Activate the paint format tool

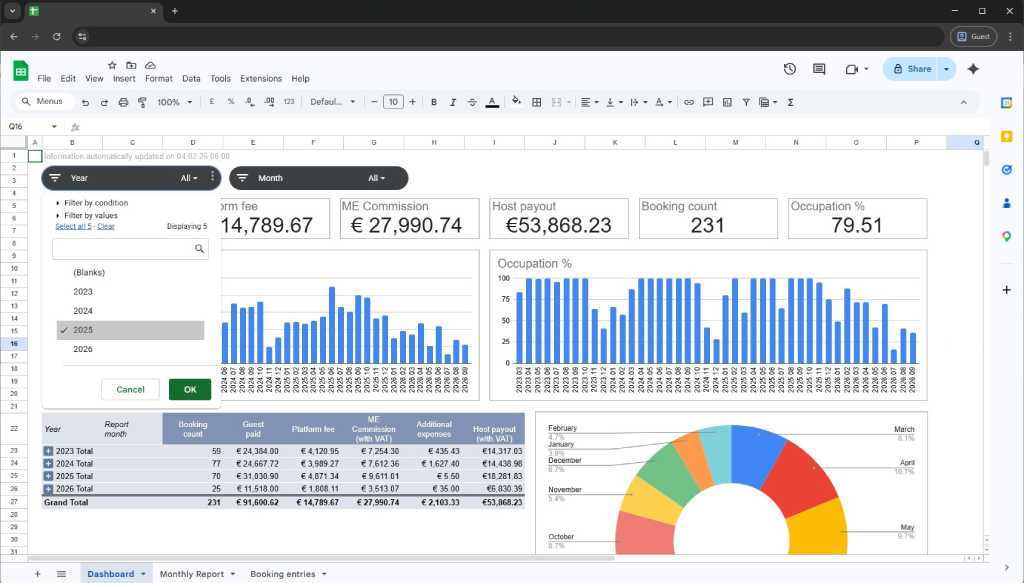[142, 102]
